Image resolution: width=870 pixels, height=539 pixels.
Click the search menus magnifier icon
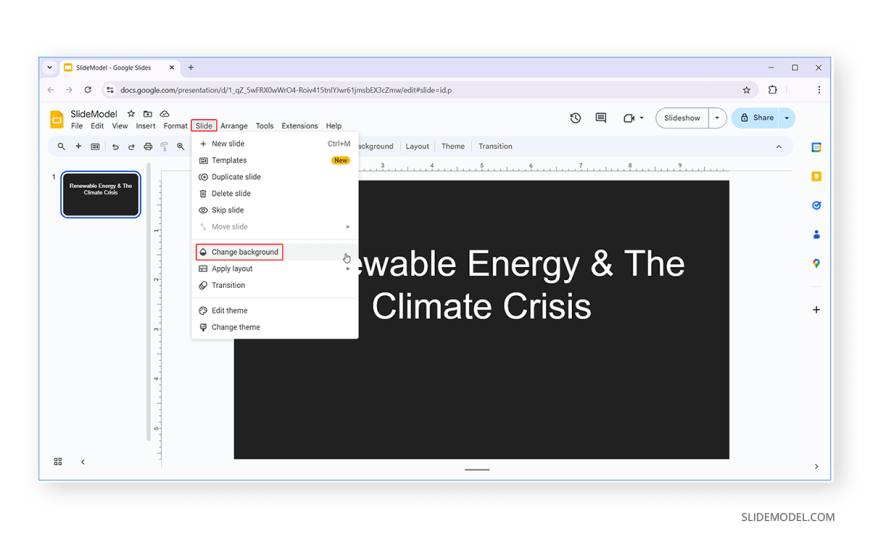coord(61,147)
